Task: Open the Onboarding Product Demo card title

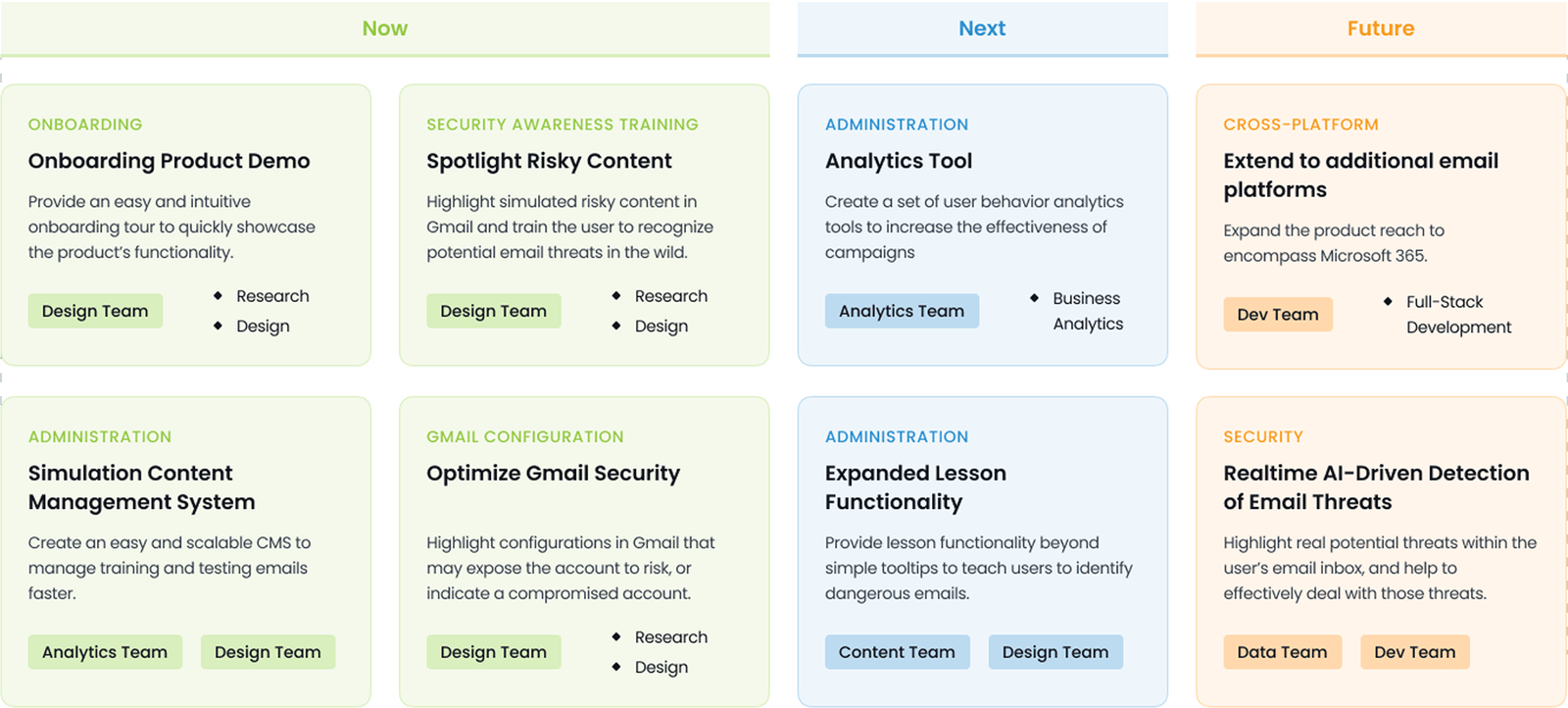Action: 169,161
